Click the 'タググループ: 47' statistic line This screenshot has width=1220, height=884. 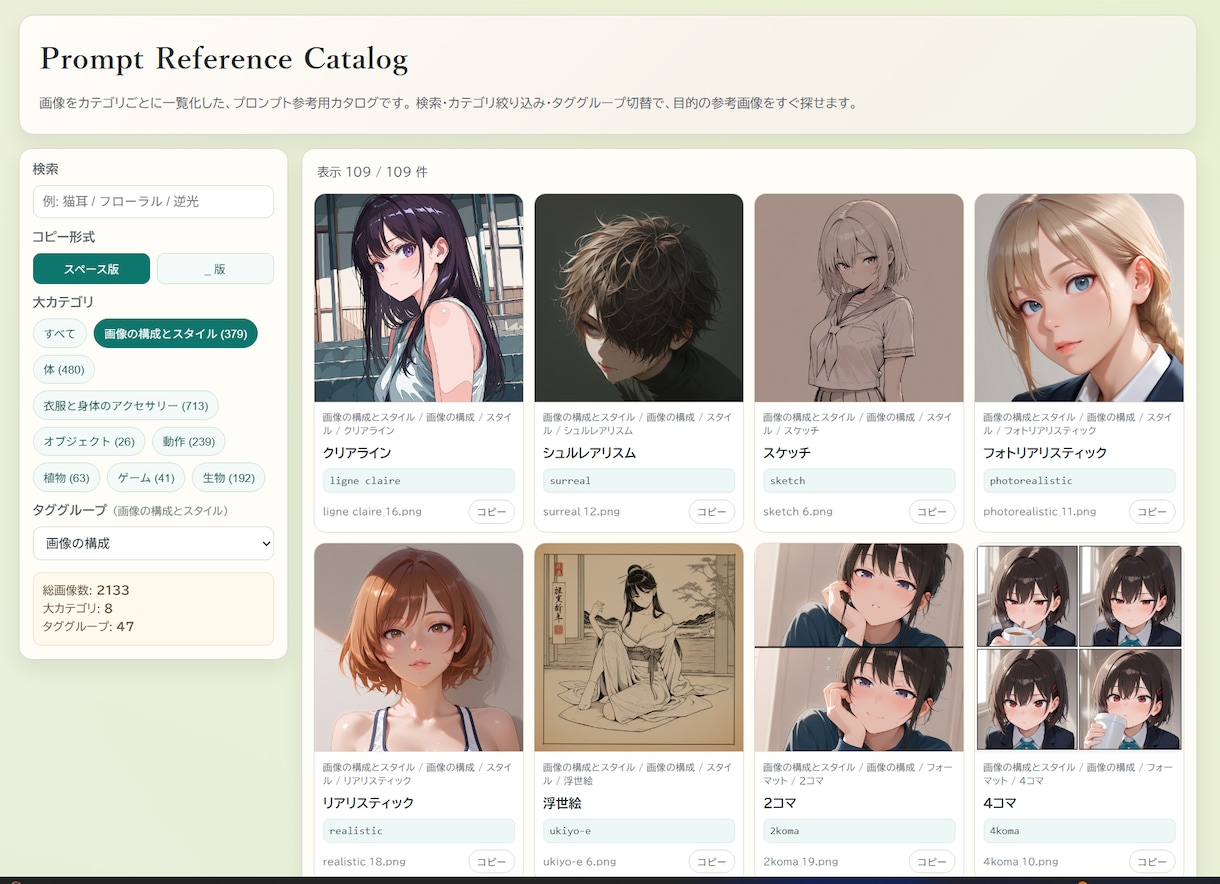pyautogui.click(x=88, y=626)
